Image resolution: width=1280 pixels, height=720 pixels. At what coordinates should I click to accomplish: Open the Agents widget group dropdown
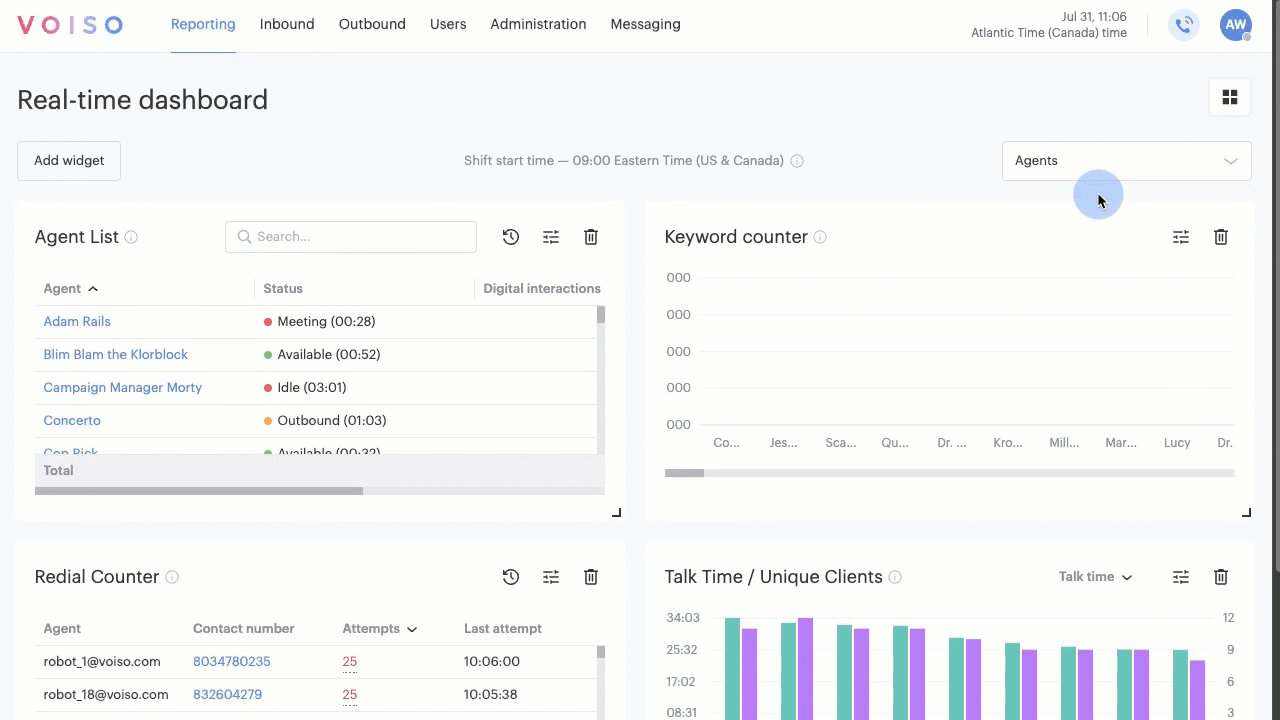[x=1126, y=160]
